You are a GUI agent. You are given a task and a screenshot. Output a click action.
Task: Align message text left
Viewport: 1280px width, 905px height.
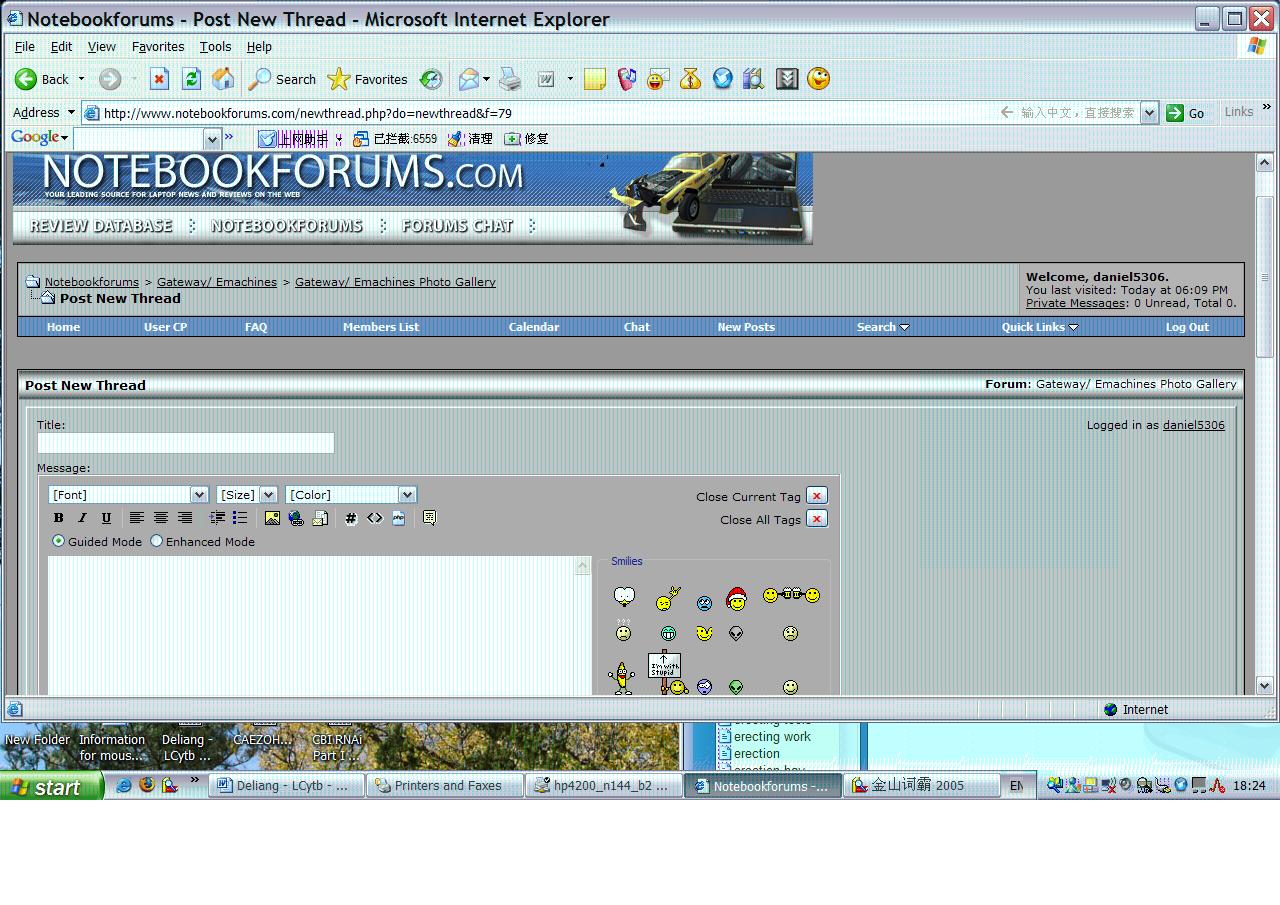coord(136,518)
